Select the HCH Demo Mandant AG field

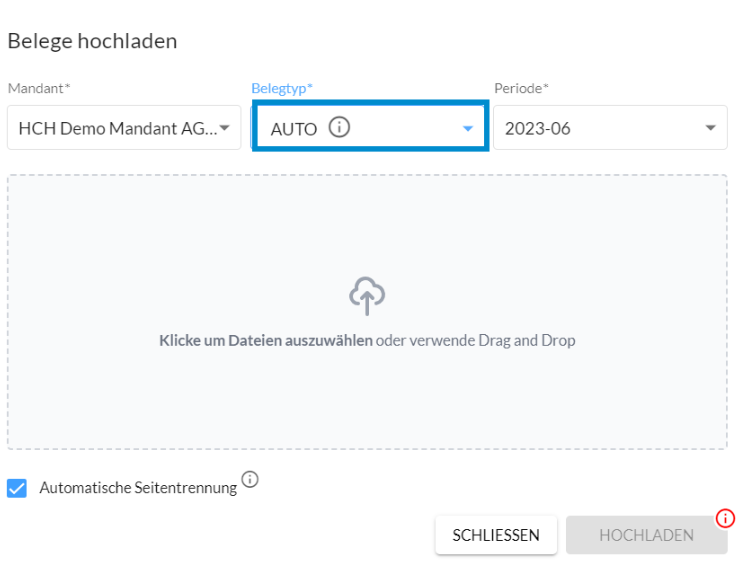124,128
